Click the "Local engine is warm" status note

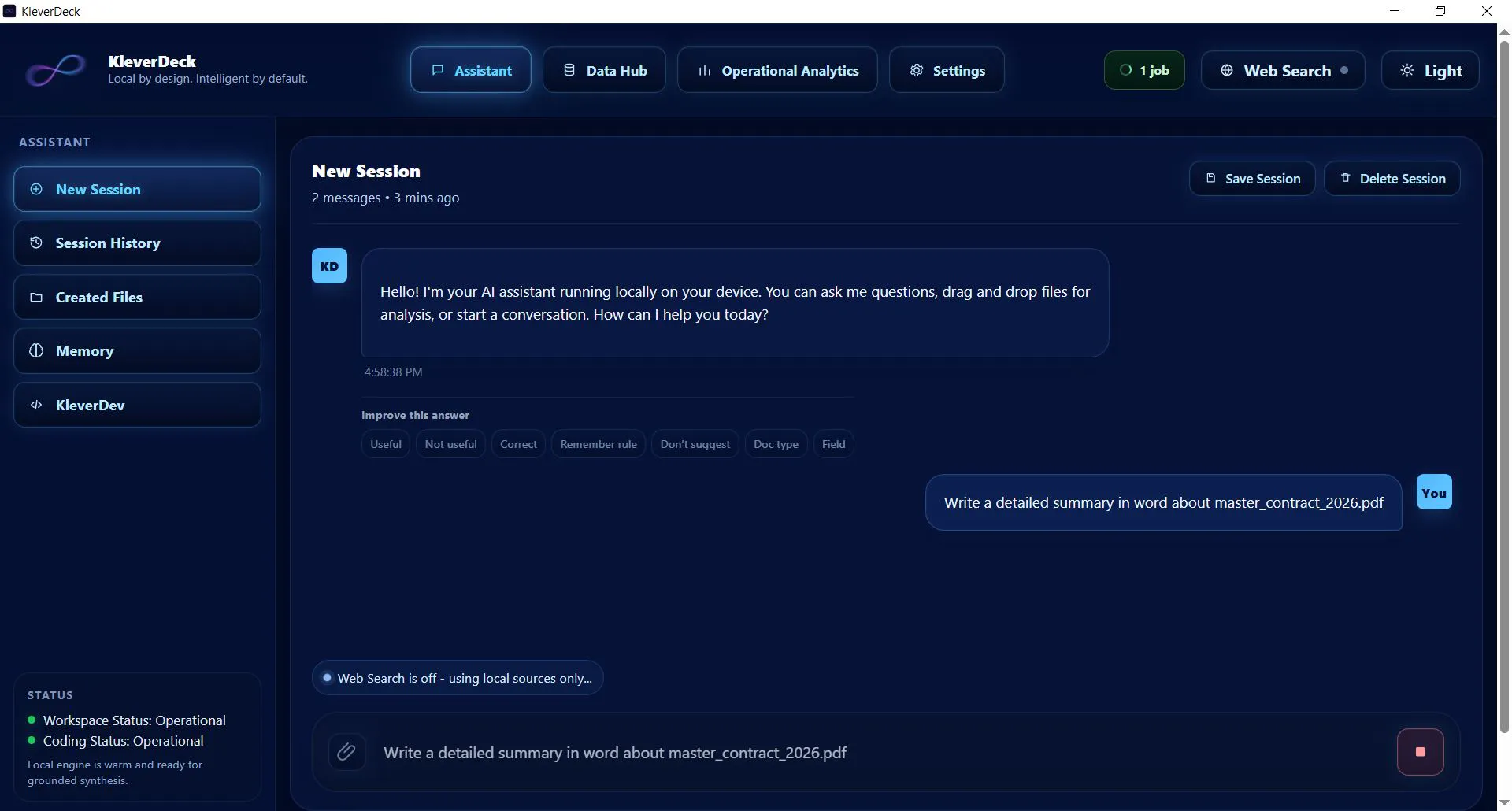point(115,772)
